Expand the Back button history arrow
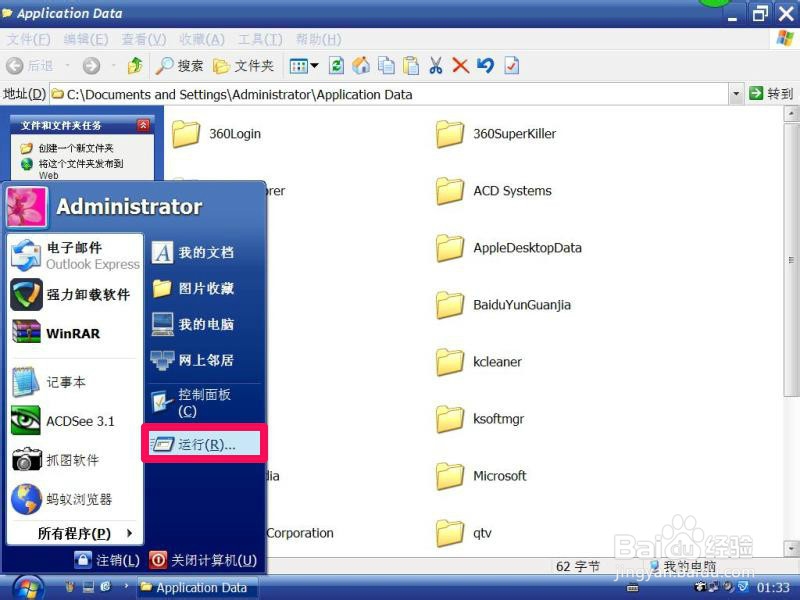The height and width of the screenshot is (600, 800). [x=67, y=66]
